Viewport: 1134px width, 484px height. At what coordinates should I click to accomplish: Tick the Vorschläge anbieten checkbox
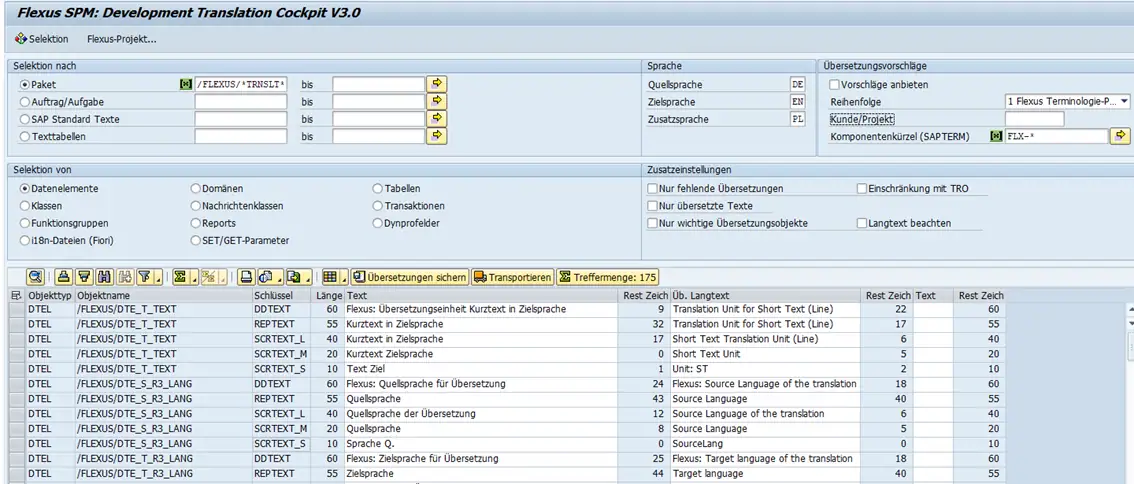pyautogui.click(x=835, y=85)
